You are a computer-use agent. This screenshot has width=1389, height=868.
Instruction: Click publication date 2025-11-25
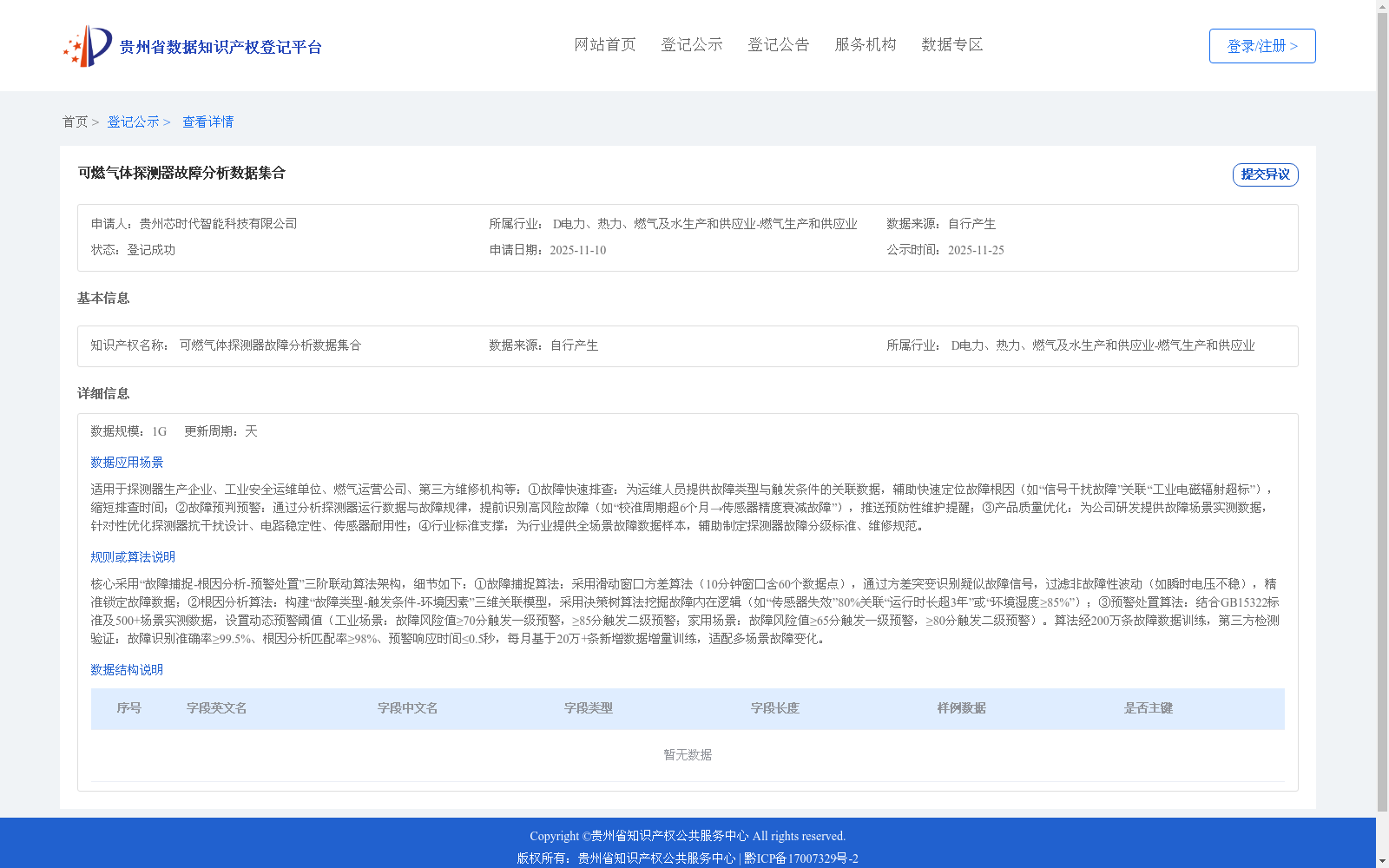point(976,250)
